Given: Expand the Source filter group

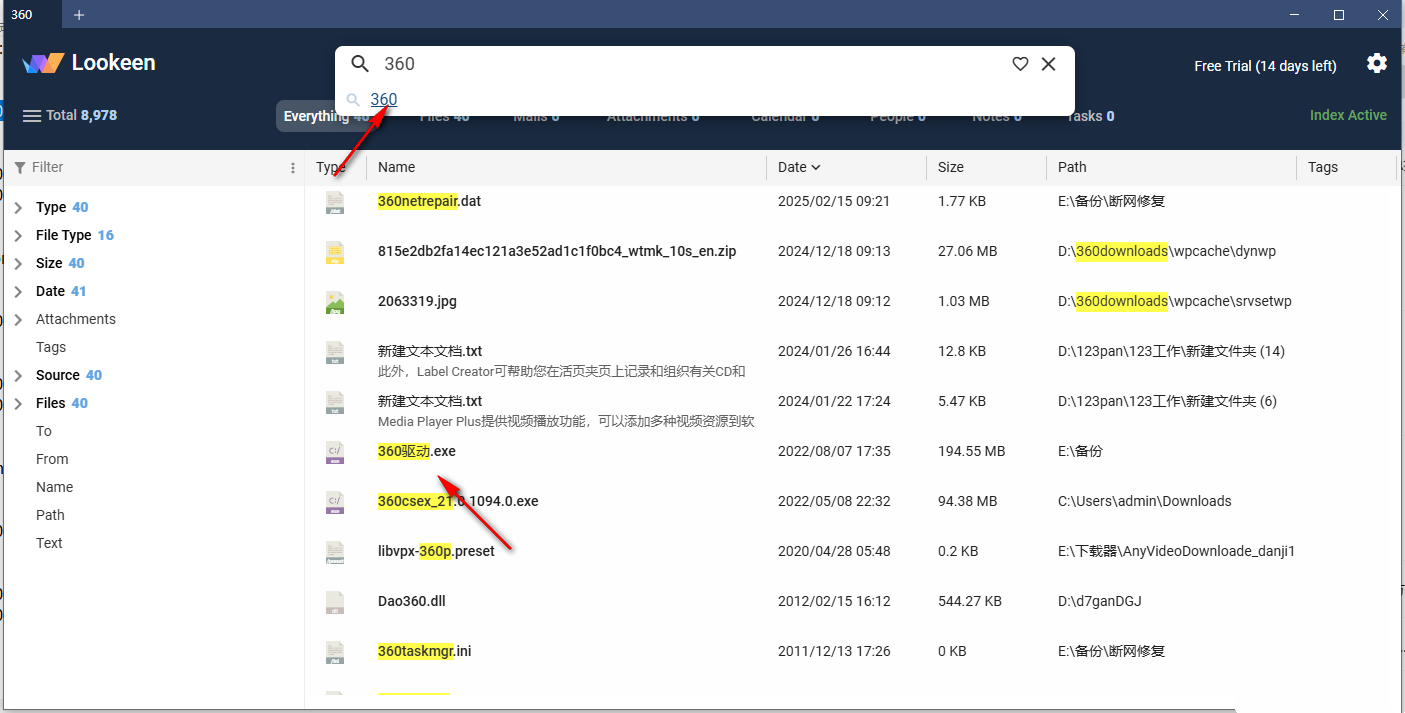Looking at the screenshot, I should coord(18,376).
